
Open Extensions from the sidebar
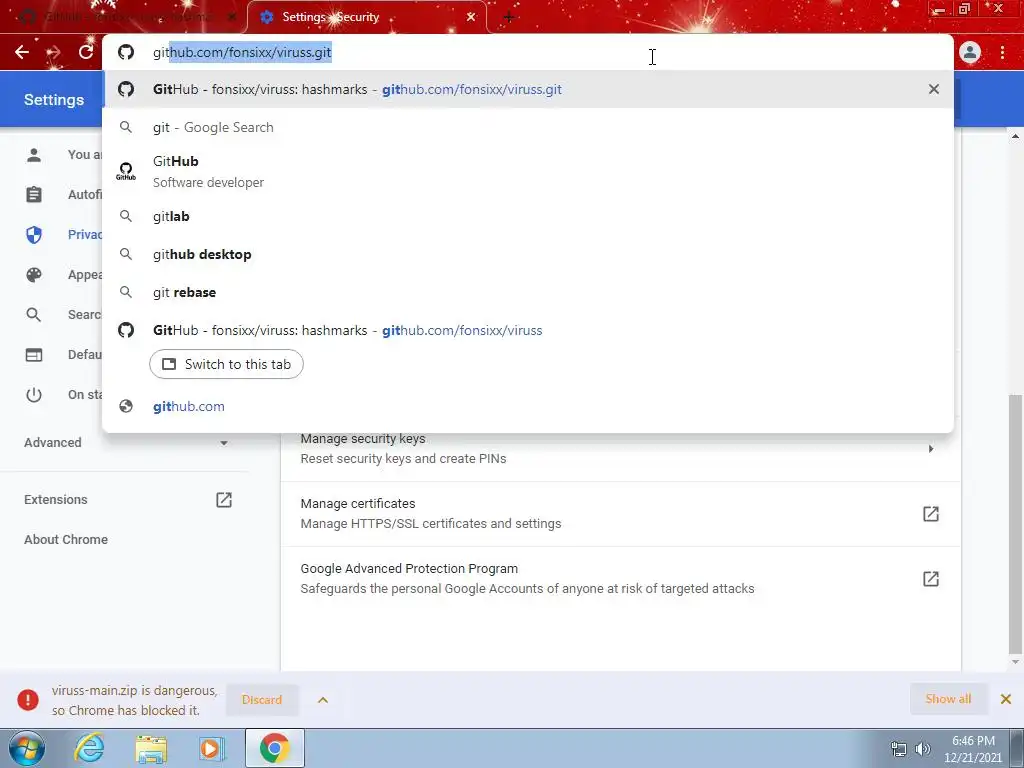tap(56, 500)
